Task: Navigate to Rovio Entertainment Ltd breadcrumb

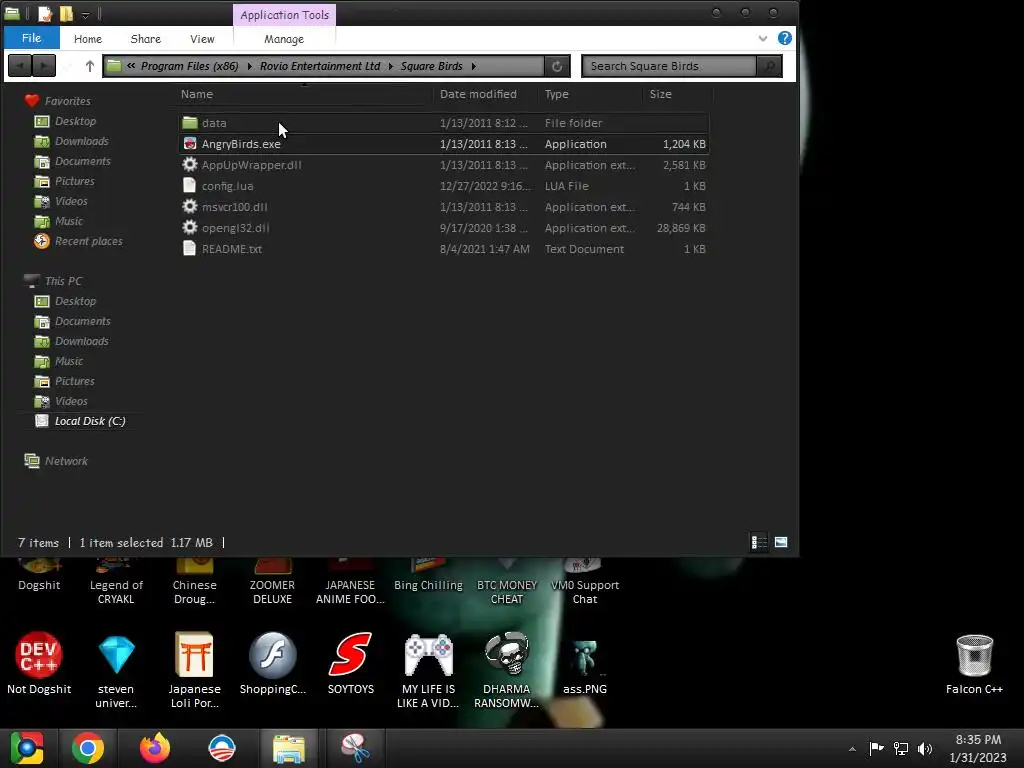Action: coord(320,66)
